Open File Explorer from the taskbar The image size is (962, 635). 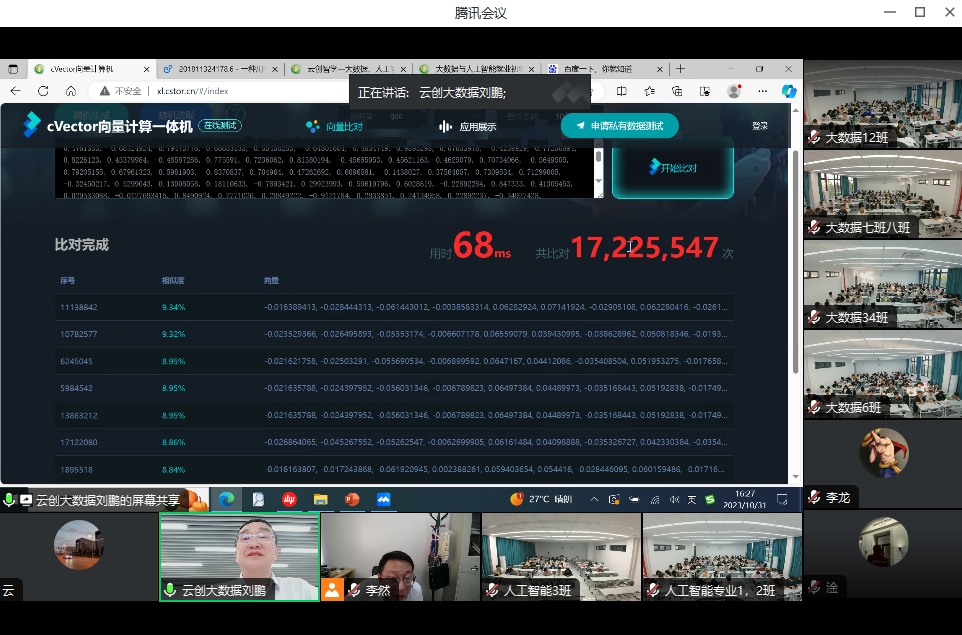click(x=320, y=499)
